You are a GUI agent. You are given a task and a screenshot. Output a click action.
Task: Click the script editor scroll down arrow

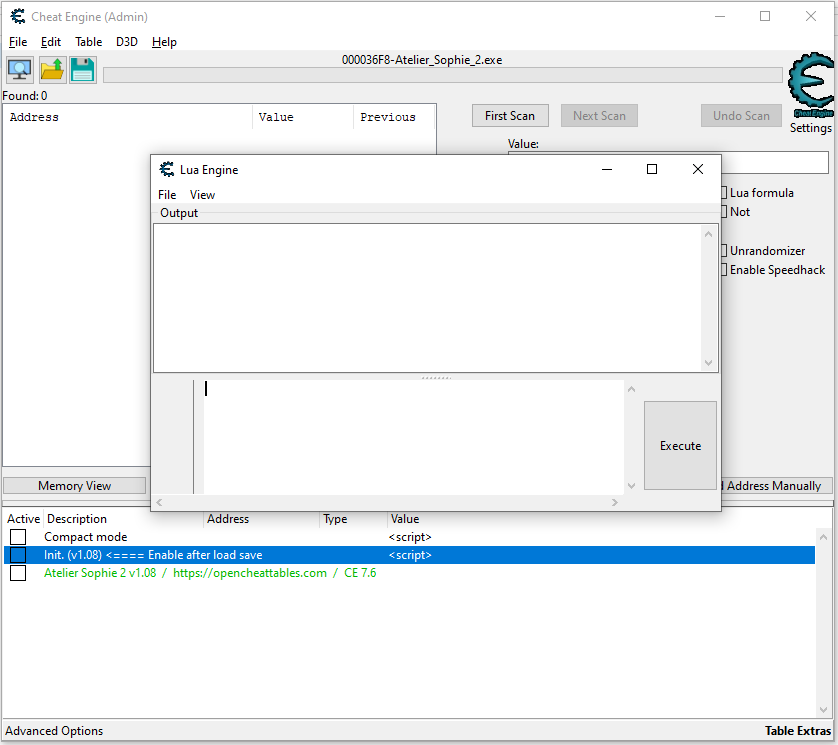(x=632, y=486)
